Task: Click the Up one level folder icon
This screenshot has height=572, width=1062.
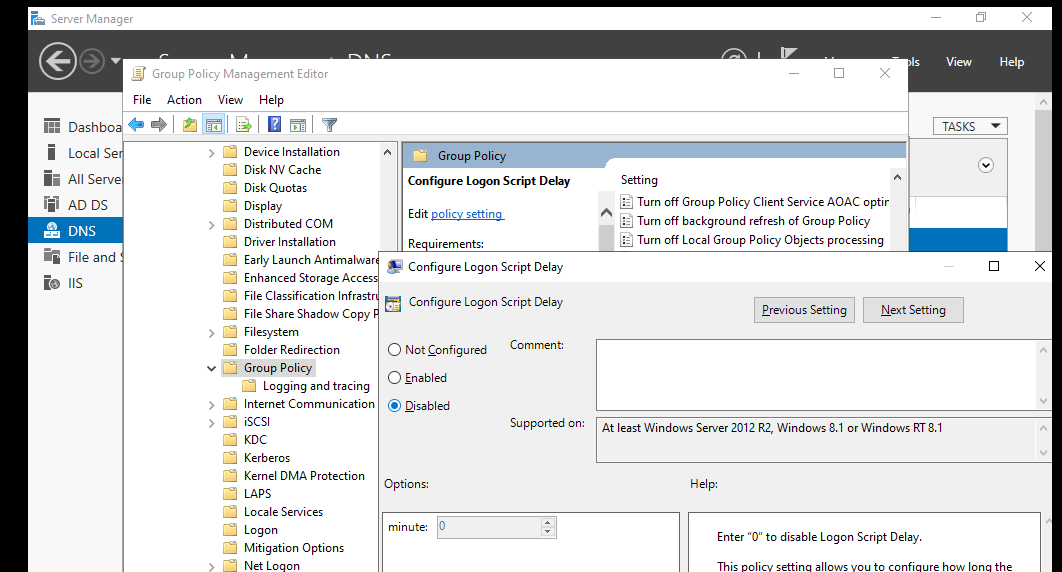Action: pos(190,125)
